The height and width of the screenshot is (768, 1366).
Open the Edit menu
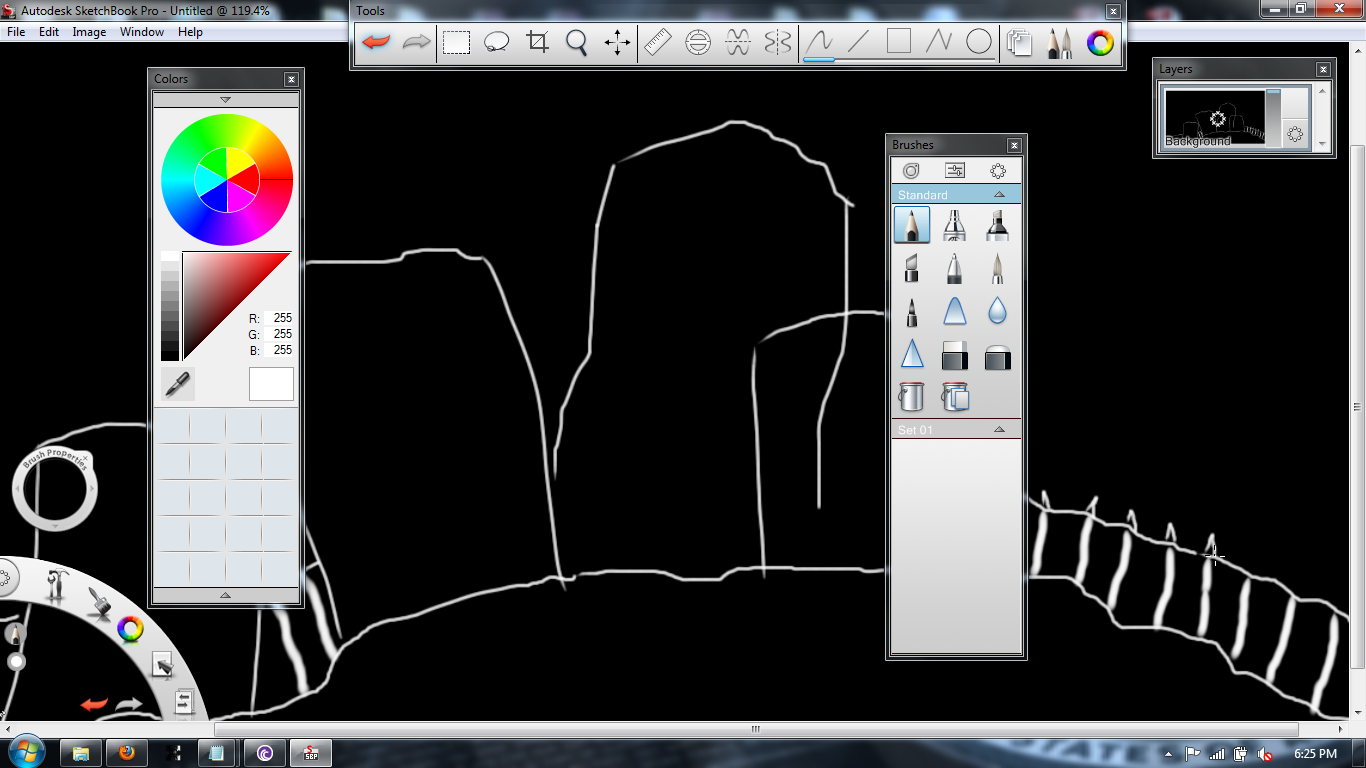coord(49,32)
